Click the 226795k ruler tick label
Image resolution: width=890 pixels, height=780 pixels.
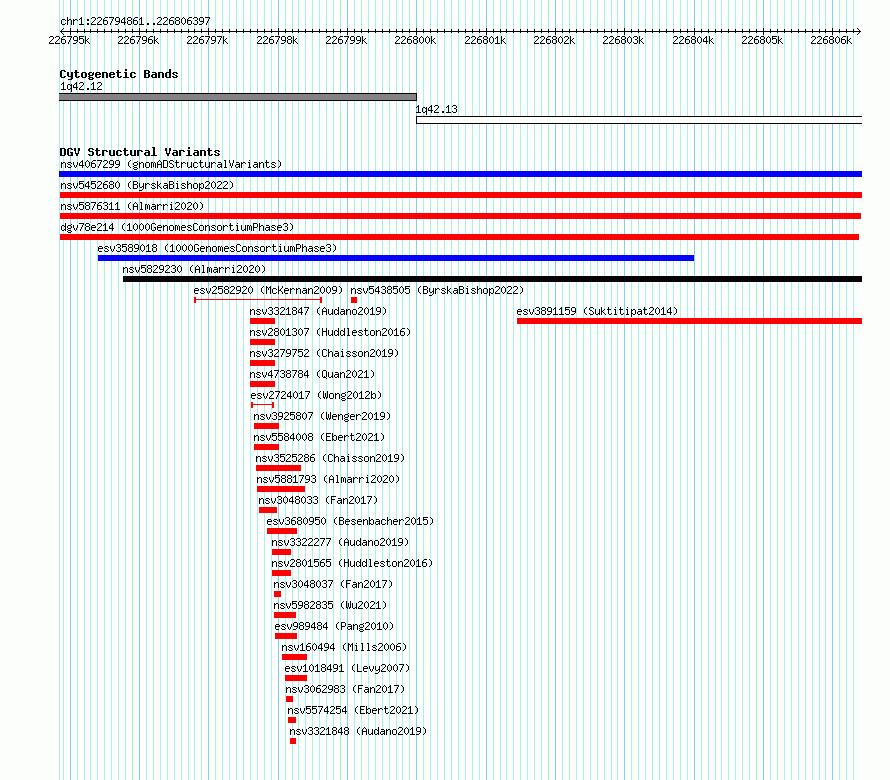[x=69, y=40]
